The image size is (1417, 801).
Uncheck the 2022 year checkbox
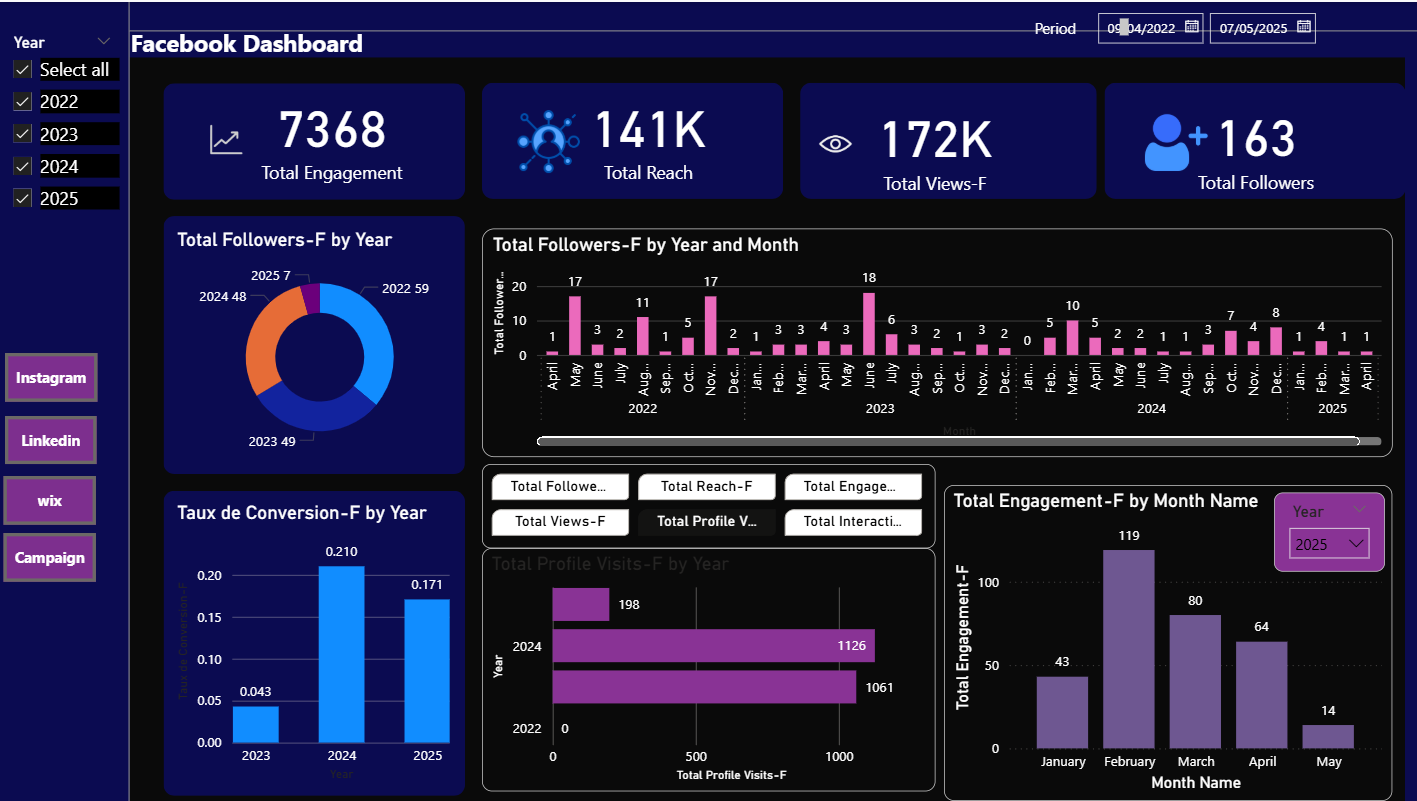[23, 102]
